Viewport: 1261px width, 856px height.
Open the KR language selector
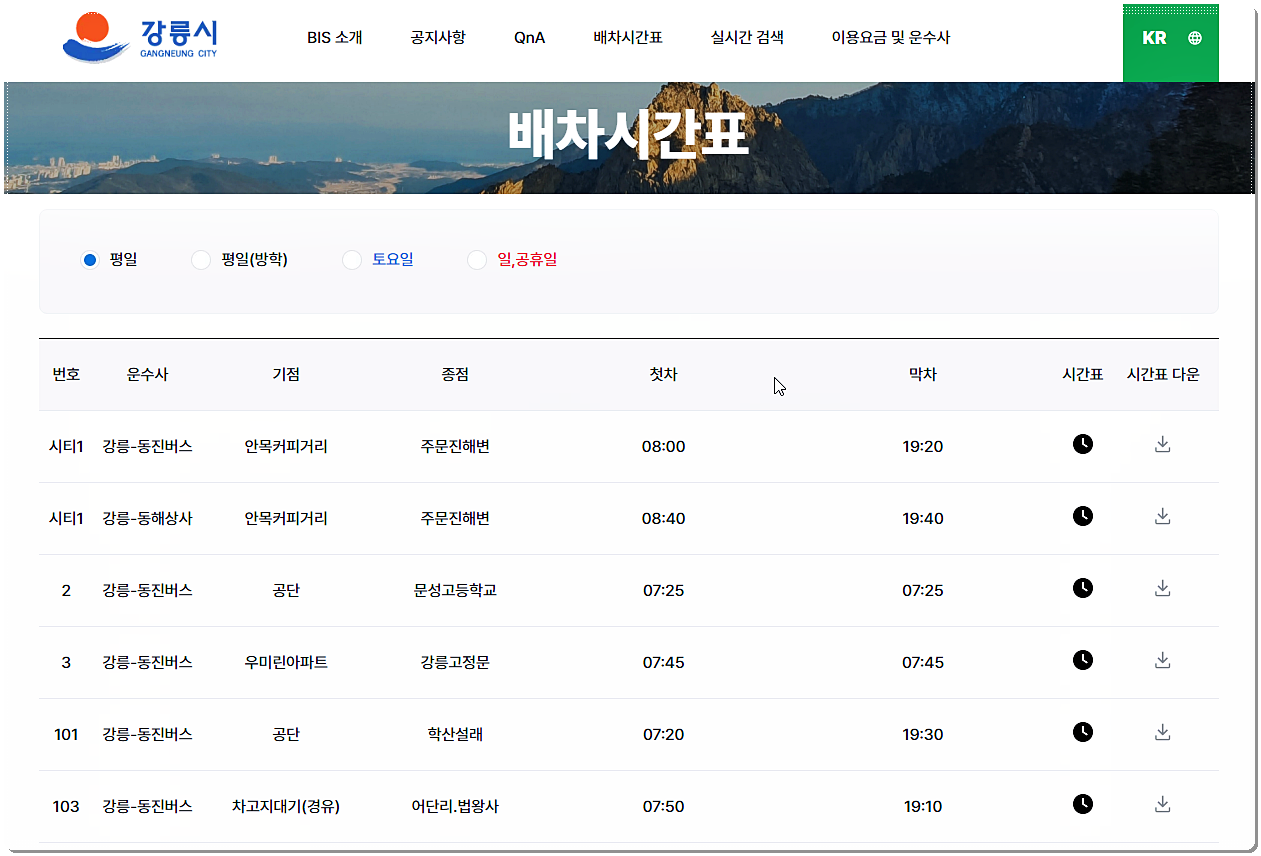1156,38
